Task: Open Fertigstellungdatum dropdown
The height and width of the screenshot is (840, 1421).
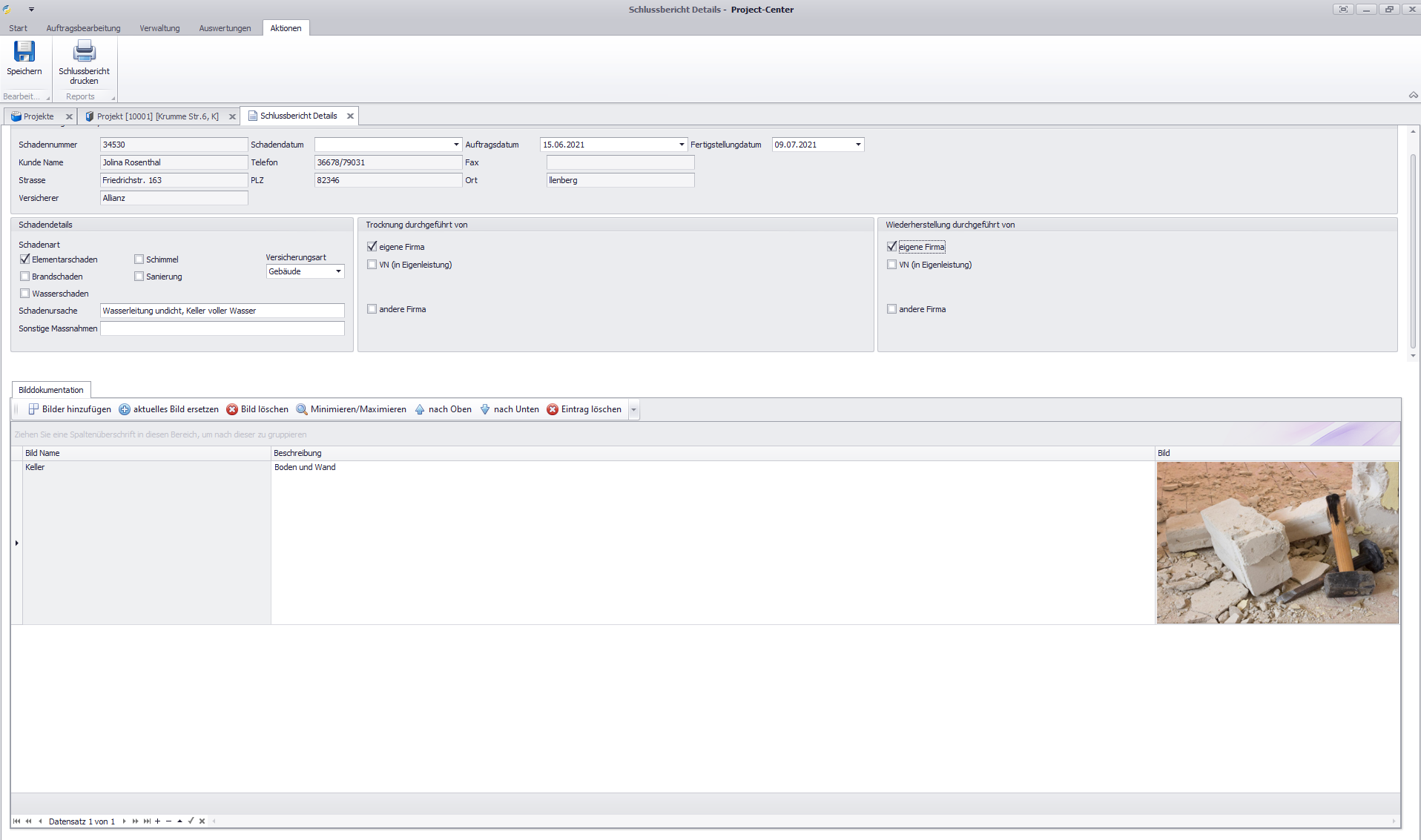Action: (x=858, y=145)
